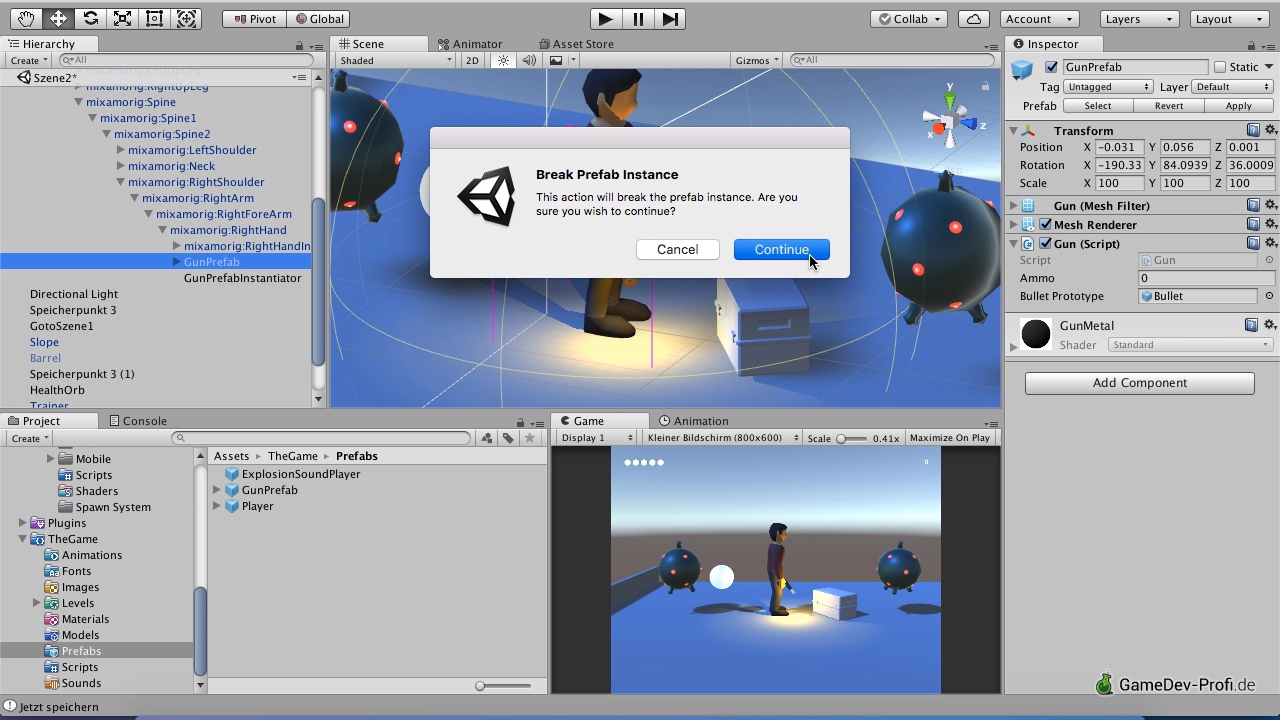Viewport: 1280px width, 720px height.
Task: Toggle scene lighting icon
Action: 503,60
